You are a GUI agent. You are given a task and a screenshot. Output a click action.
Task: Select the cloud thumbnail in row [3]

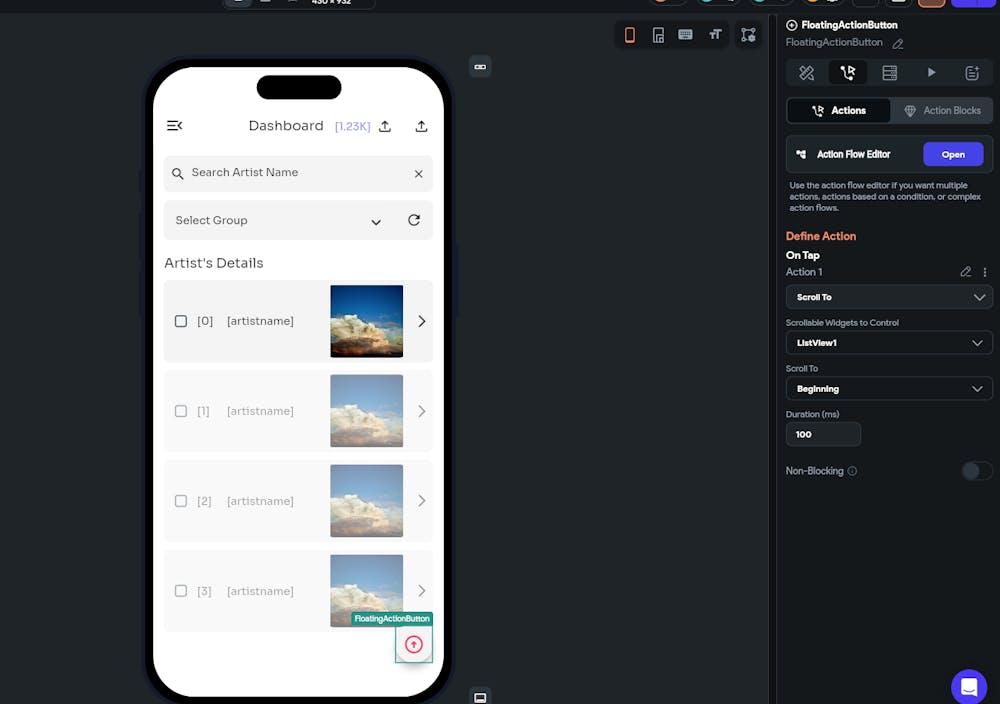point(367,590)
